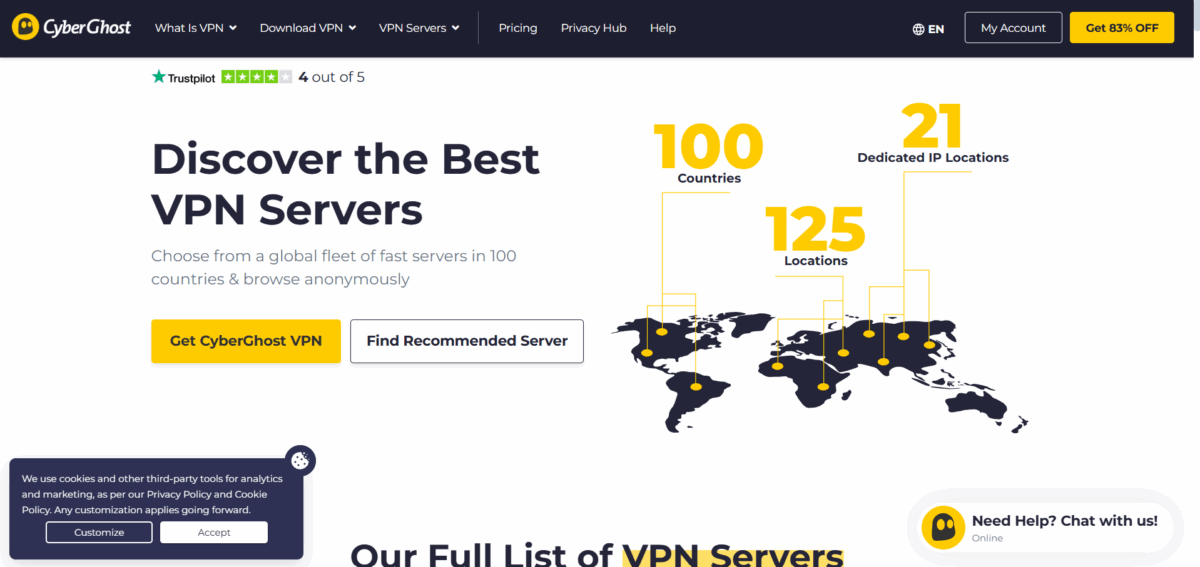1200x567 pixels.
Task: Click the 100 Countries figure
Action: coord(709,154)
